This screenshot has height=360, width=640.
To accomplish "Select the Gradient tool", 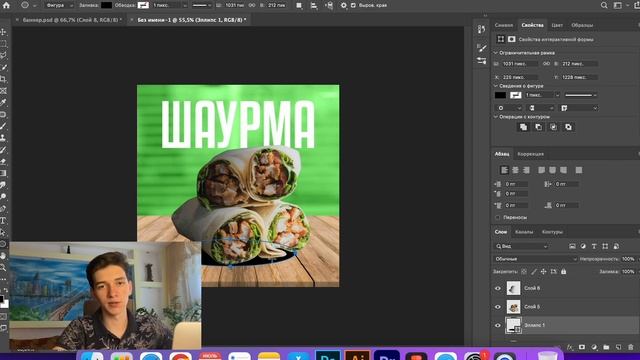I will coord(3,173).
